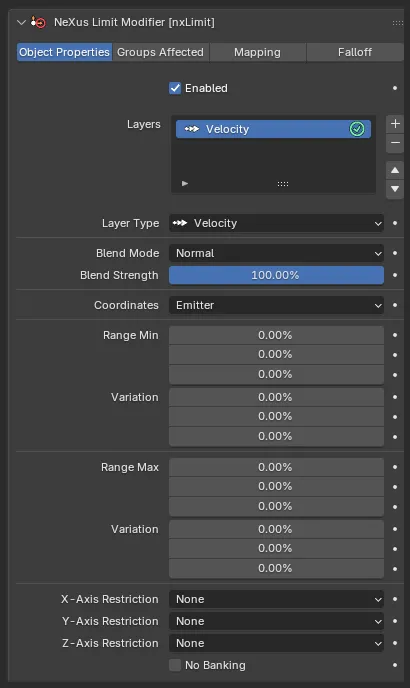Image resolution: width=410 pixels, height=688 pixels.
Task: Click third Range Max value field
Action: pos(276,507)
